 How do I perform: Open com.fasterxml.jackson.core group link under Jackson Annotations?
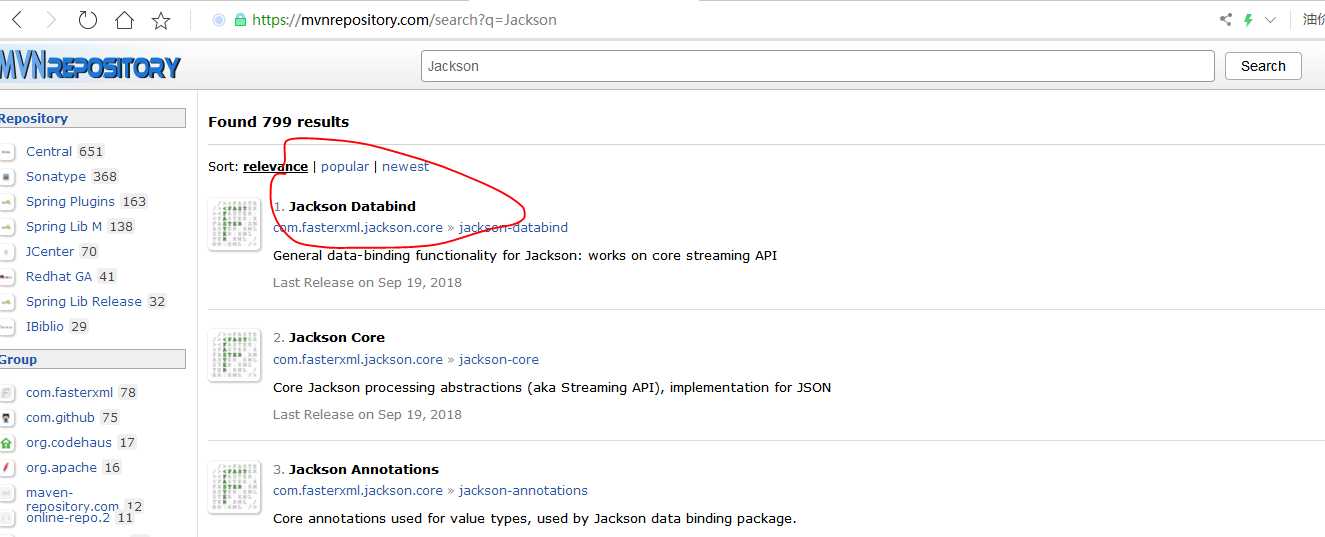358,491
